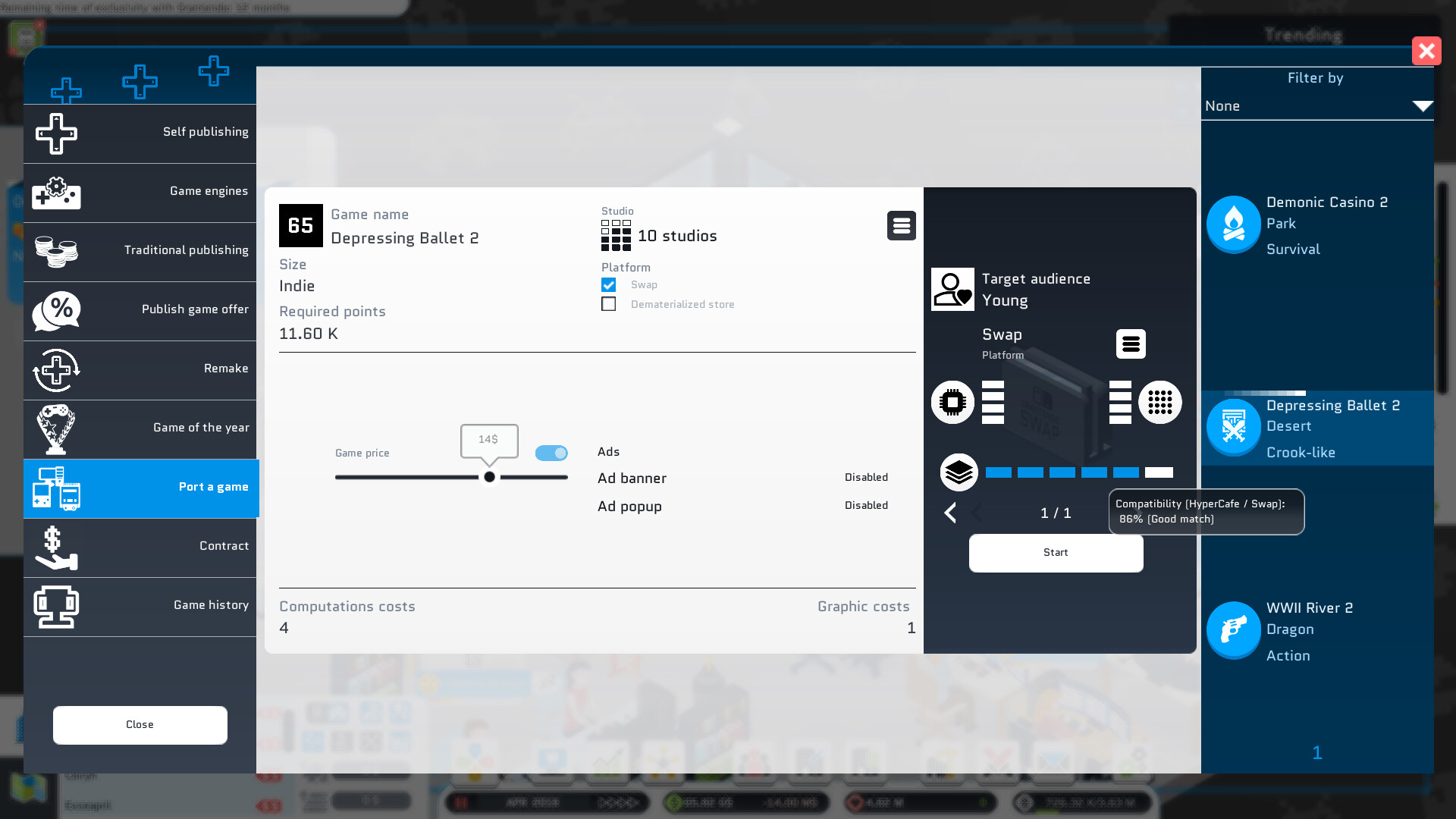Click the processor chip icon

tap(952, 402)
